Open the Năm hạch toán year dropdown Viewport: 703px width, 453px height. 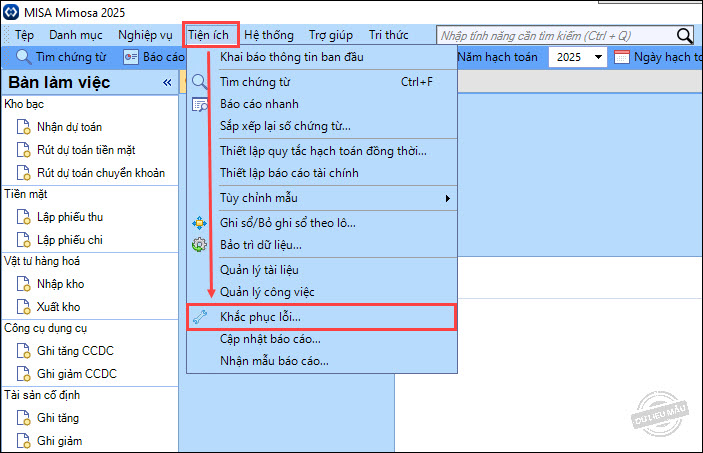pos(598,57)
